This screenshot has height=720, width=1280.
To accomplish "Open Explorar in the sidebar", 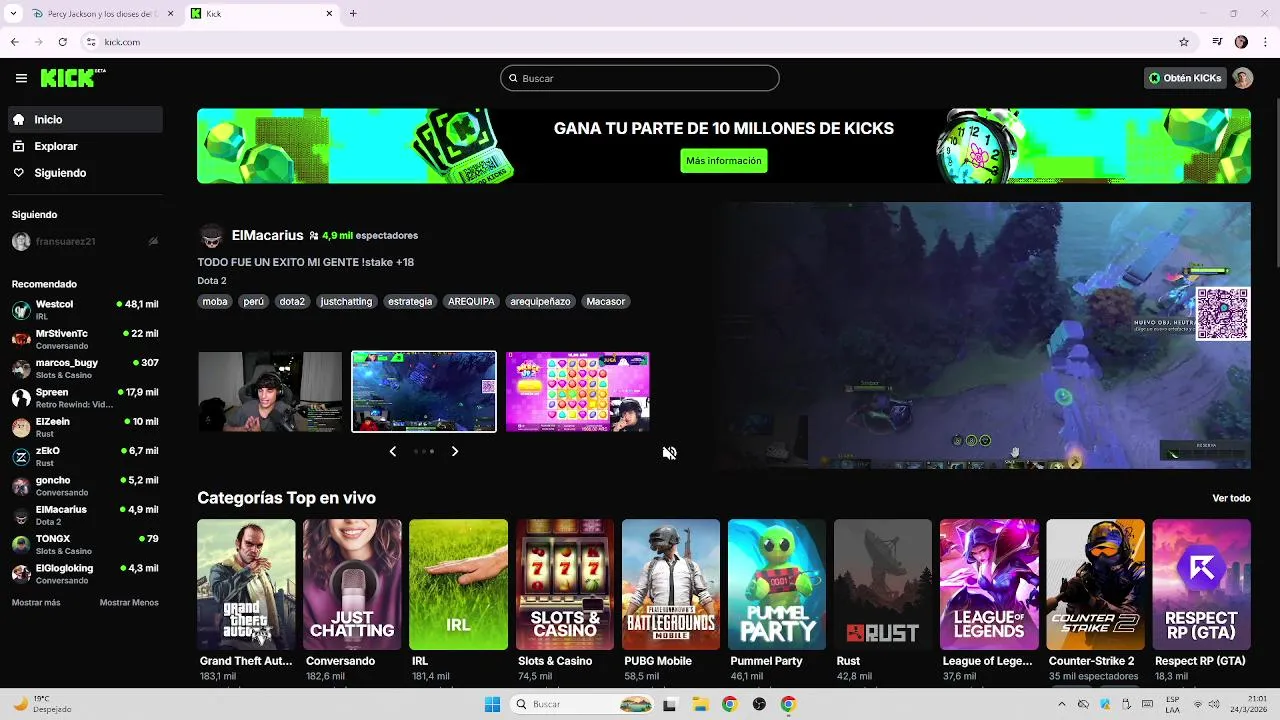I will (x=85, y=146).
